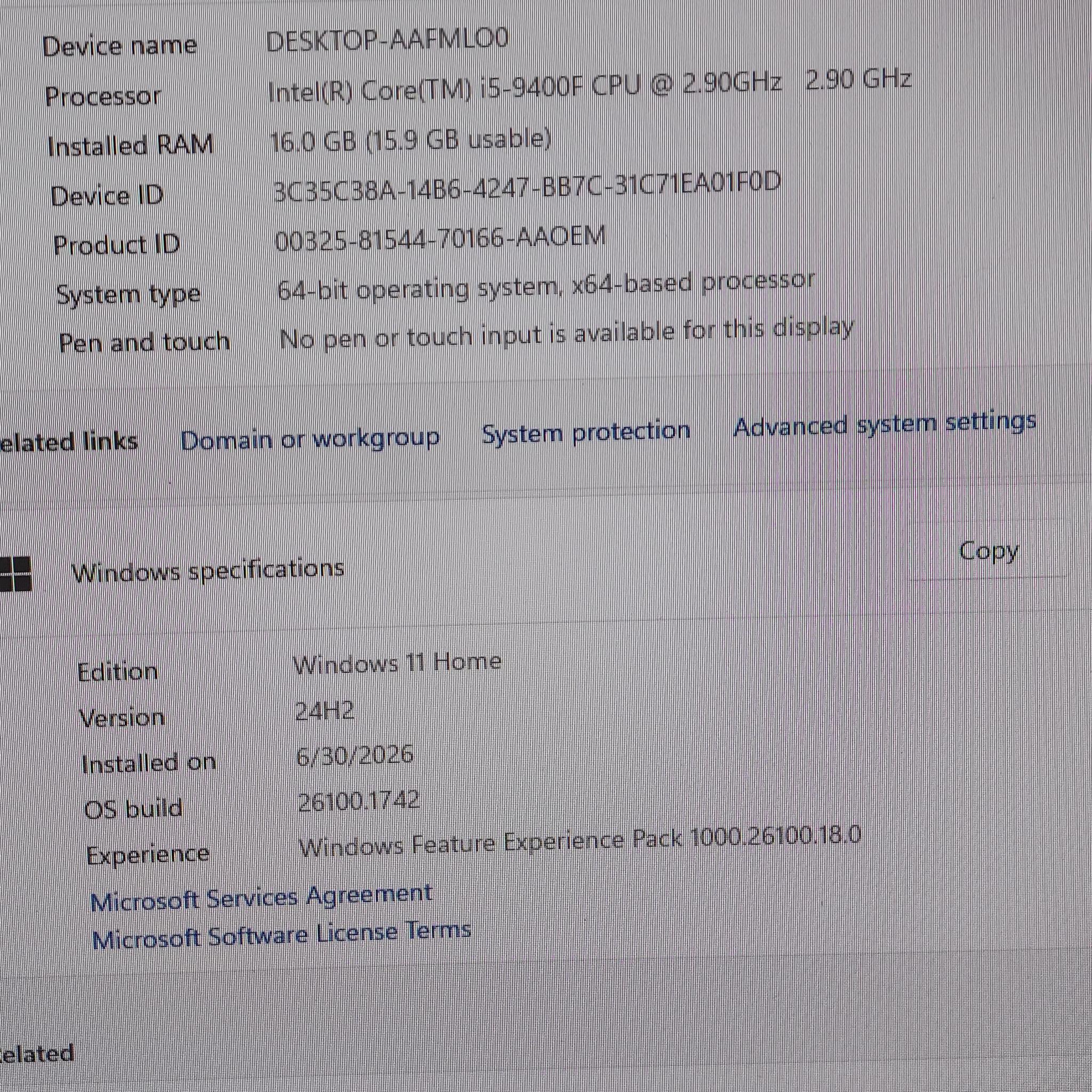Image resolution: width=1092 pixels, height=1092 pixels.
Task: Click the Installed on label
Action: tap(149, 764)
